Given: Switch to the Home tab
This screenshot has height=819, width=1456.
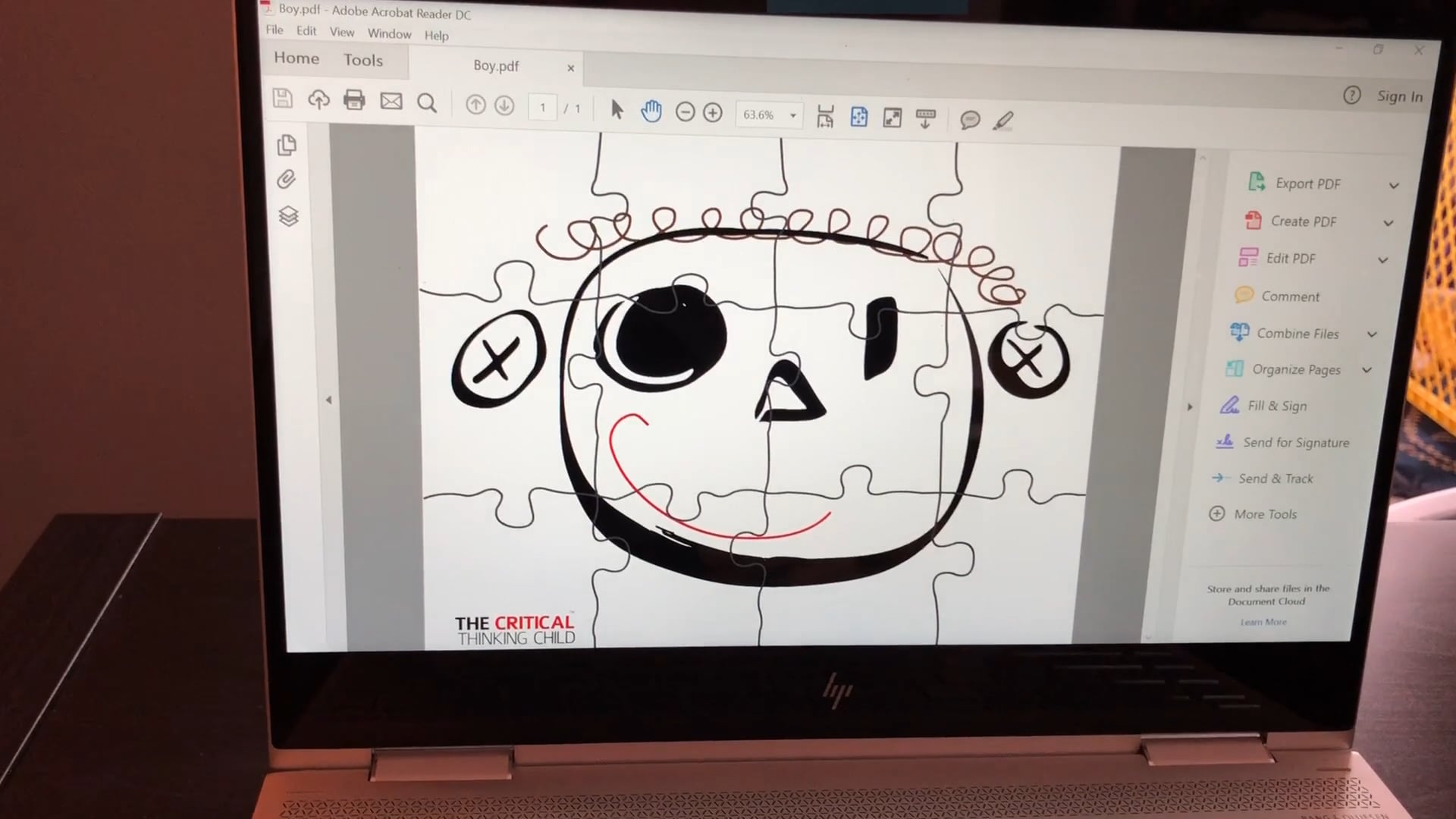Looking at the screenshot, I should pos(297,58).
